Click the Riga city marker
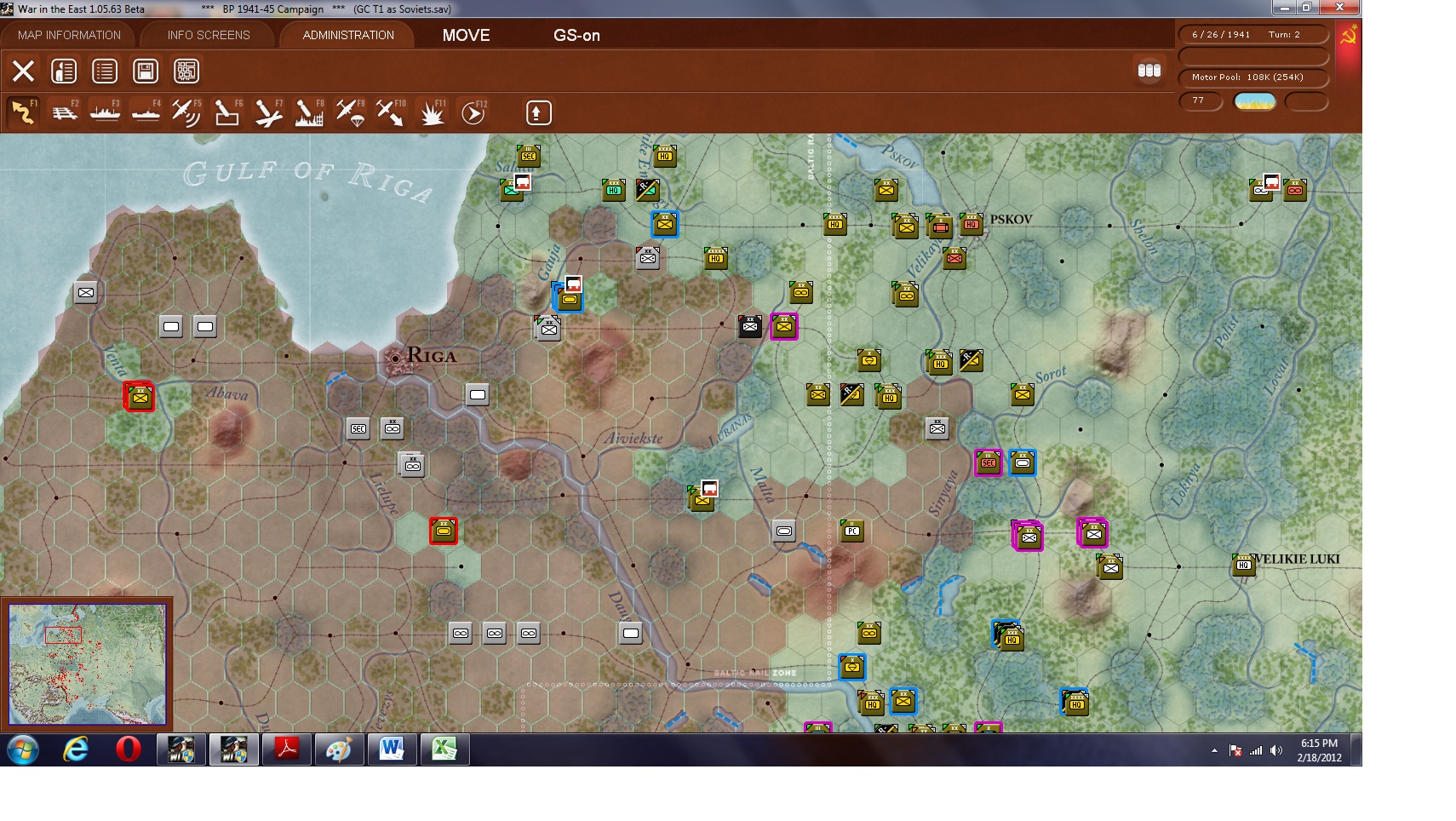The height and width of the screenshot is (821, 1456). [x=395, y=359]
